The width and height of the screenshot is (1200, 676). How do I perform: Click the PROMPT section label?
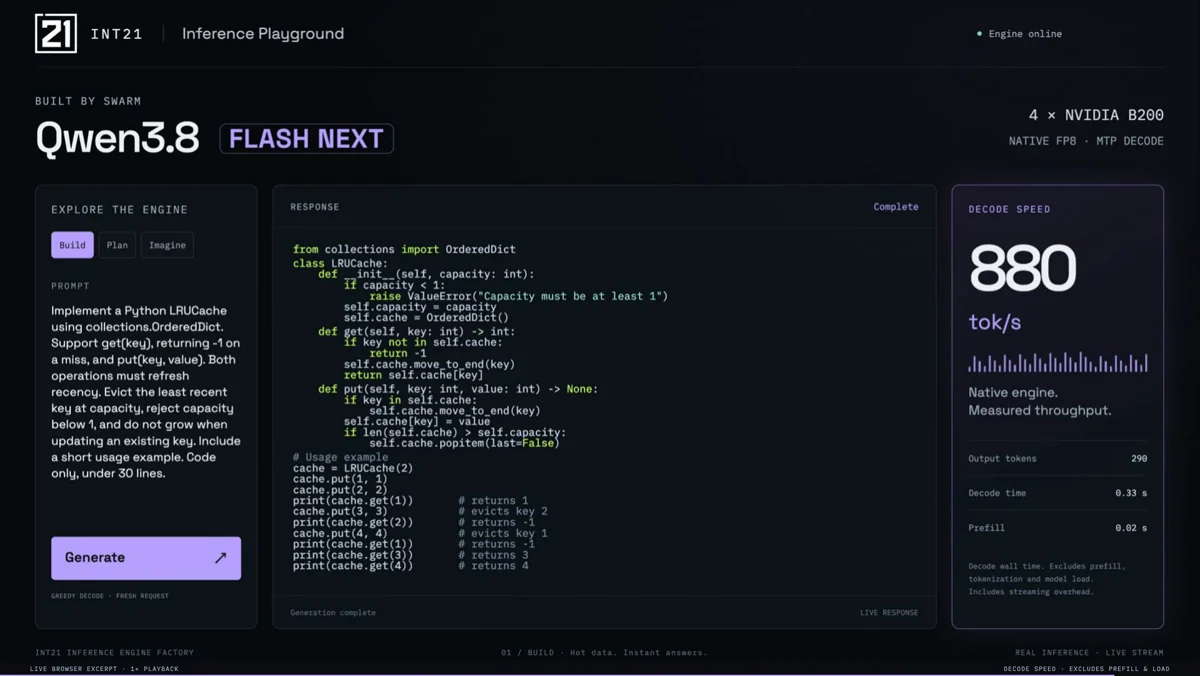pyautogui.click(x=70, y=286)
